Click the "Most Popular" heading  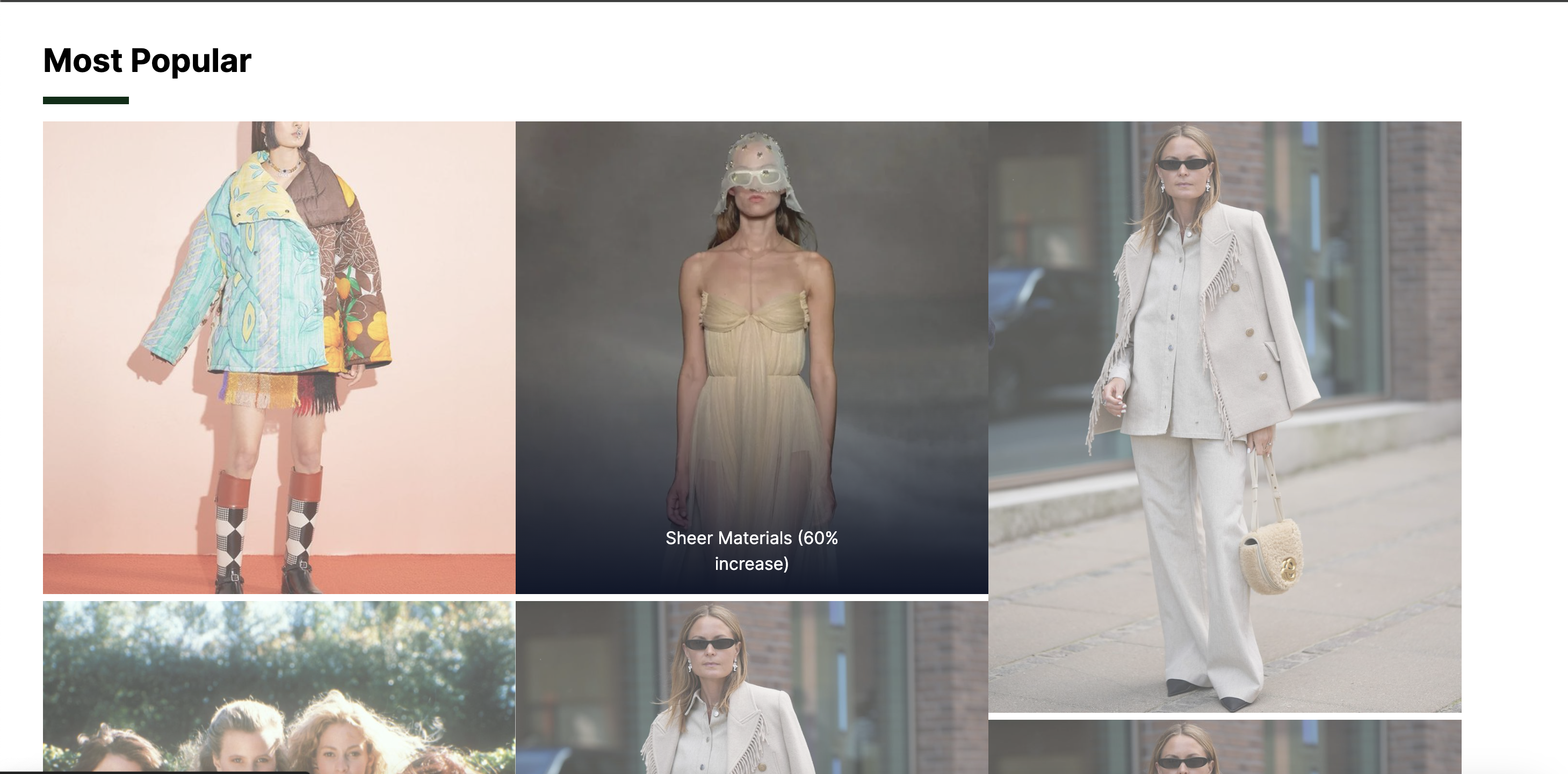click(147, 61)
